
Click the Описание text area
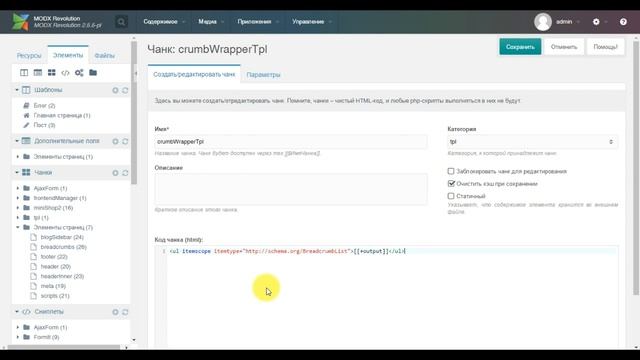click(x=291, y=189)
